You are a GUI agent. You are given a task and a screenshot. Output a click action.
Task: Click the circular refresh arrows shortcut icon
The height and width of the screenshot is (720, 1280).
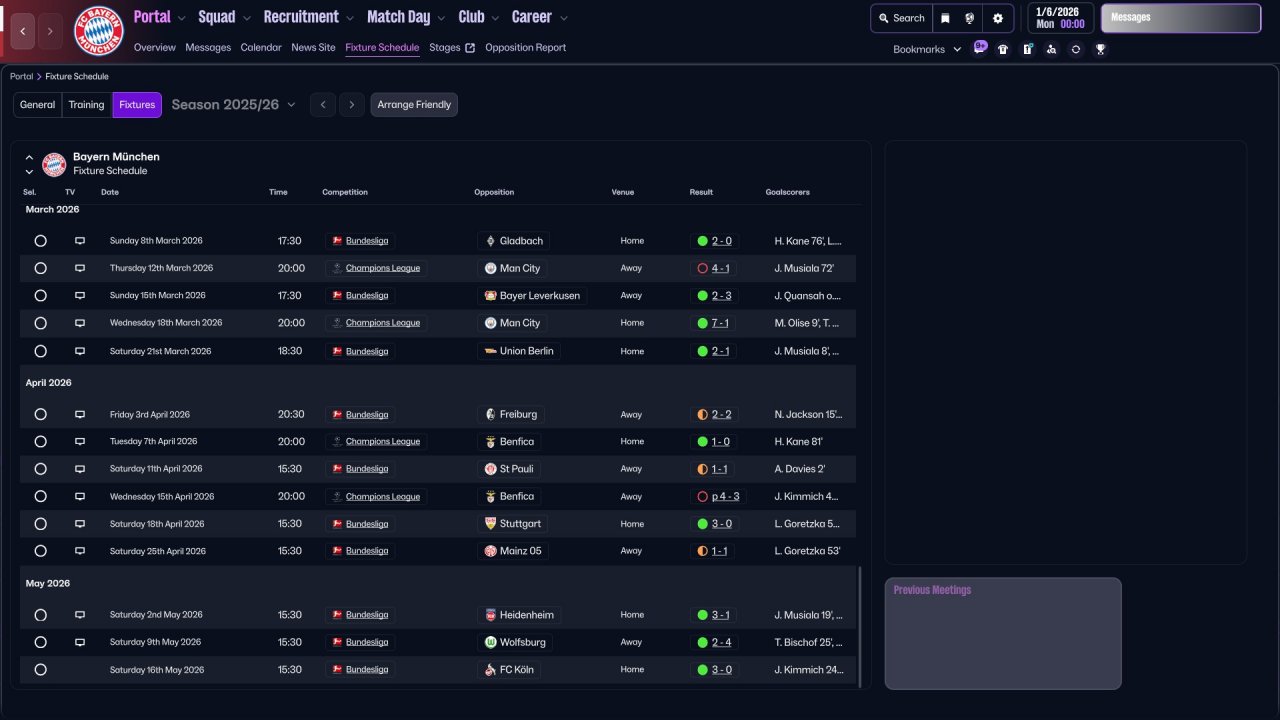coord(1075,49)
